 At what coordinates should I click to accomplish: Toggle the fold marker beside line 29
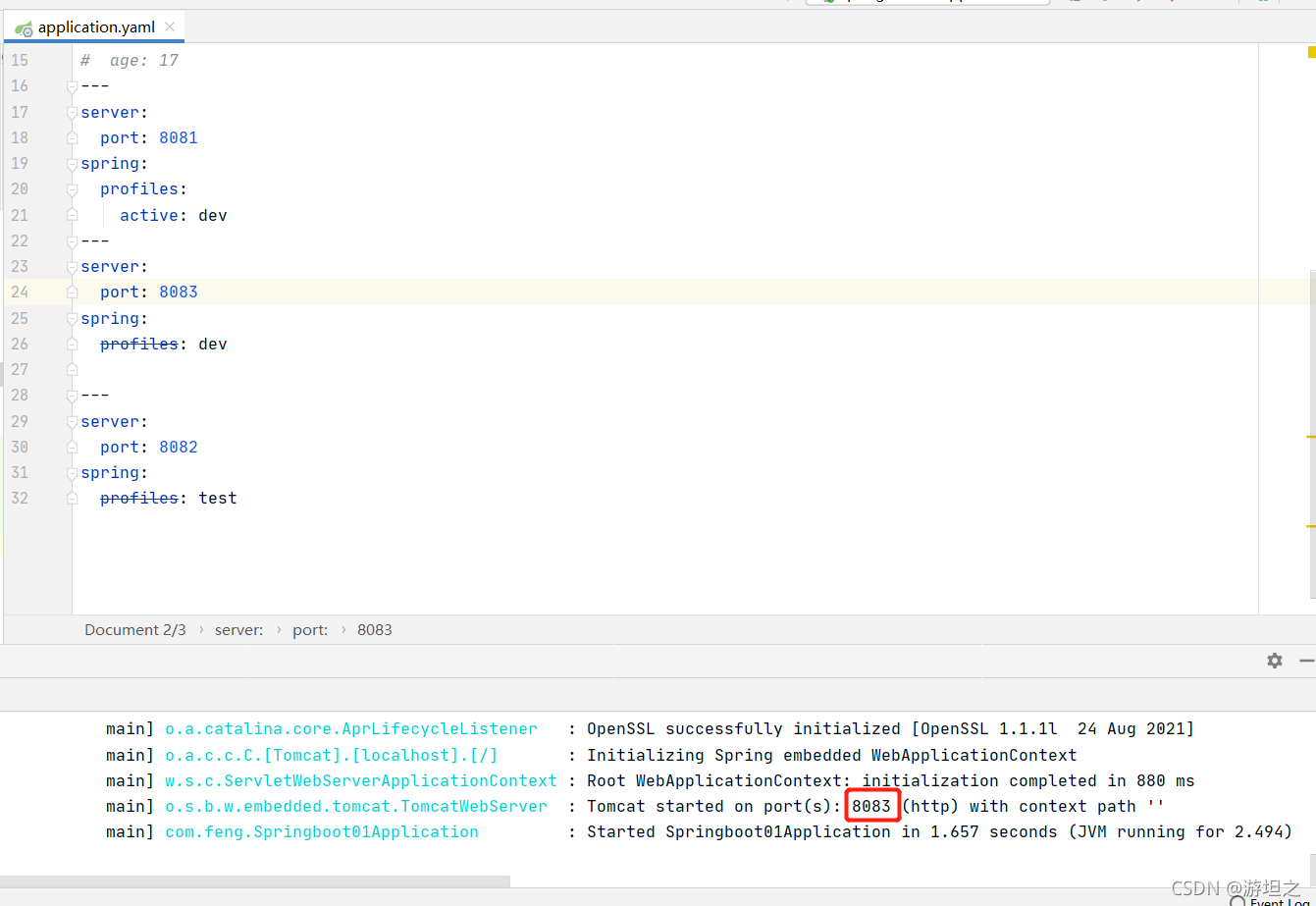(x=71, y=421)
